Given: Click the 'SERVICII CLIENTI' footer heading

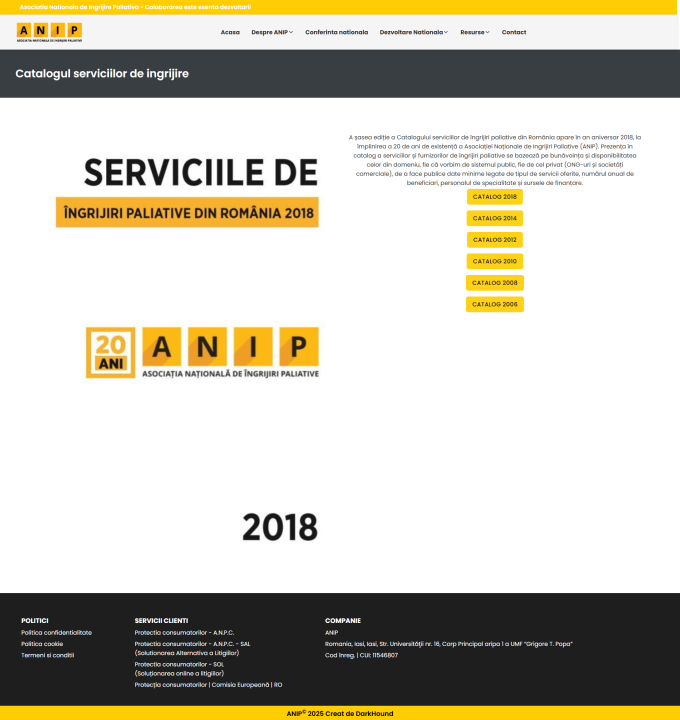Looking at the screenshot, I should point(161,620).
